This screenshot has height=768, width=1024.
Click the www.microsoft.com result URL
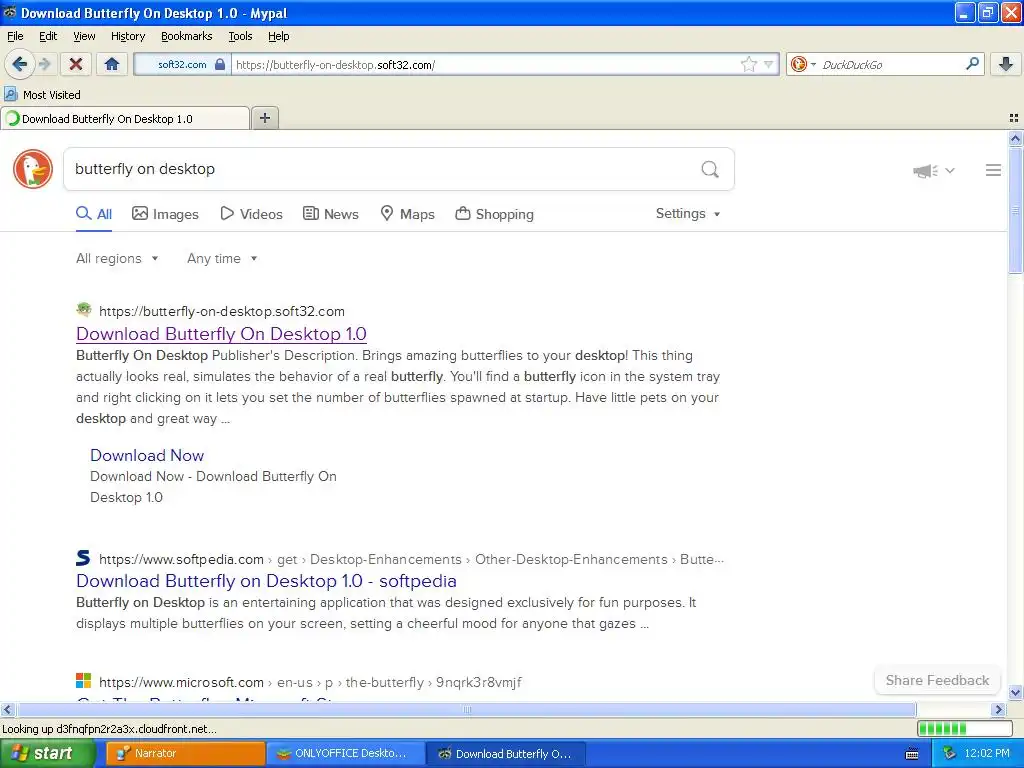pos(182,682)
